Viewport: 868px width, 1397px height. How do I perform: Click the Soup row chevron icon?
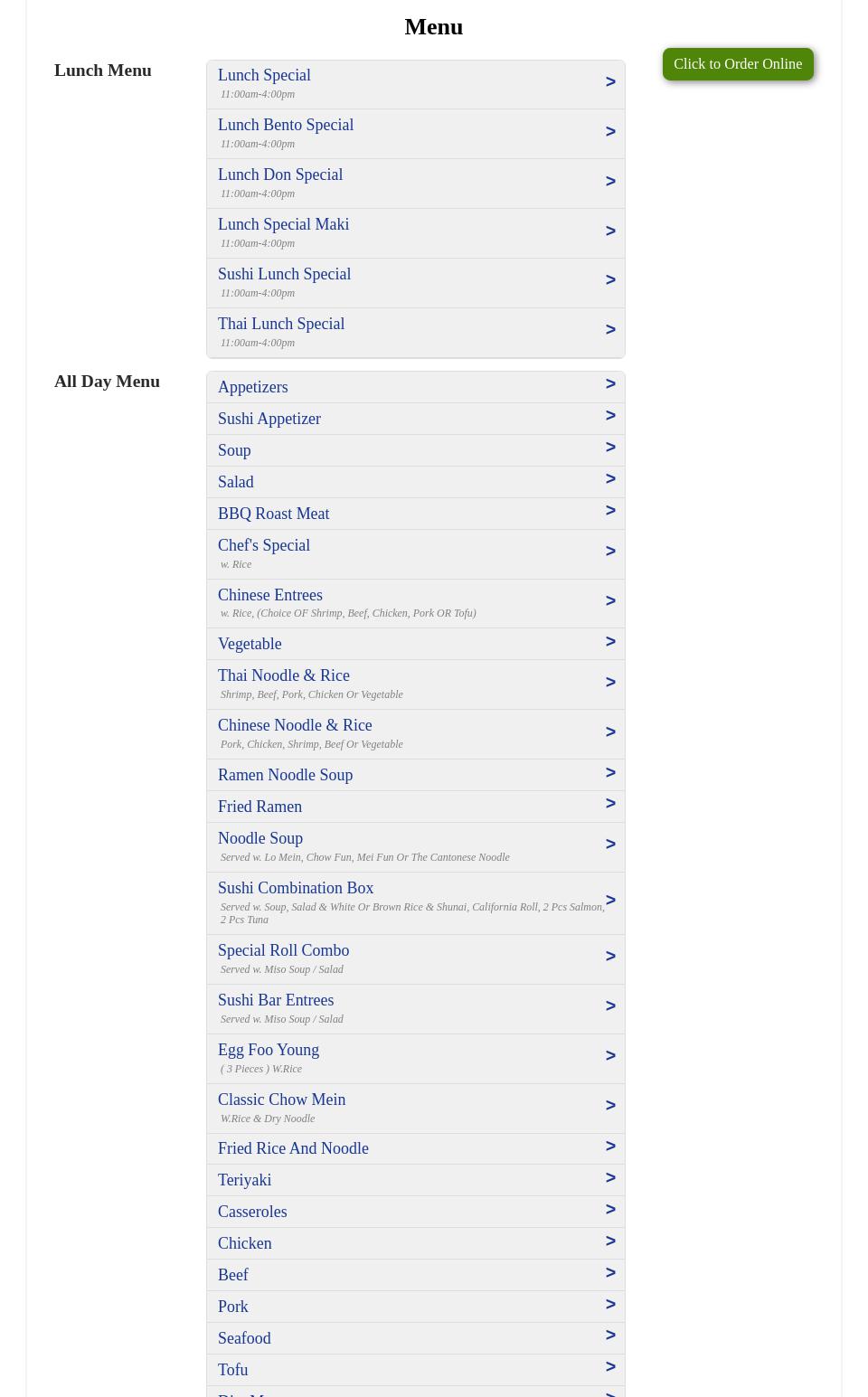click(610, 448)
